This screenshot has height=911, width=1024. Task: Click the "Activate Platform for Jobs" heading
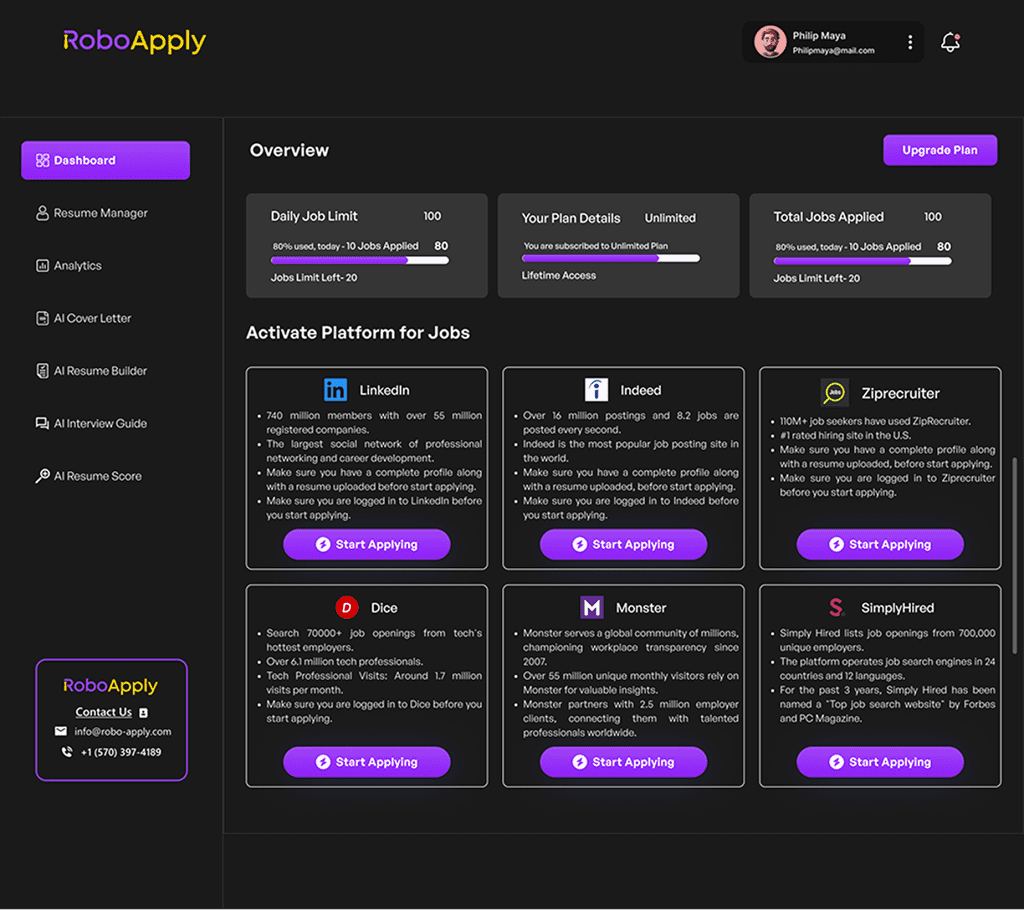pyautogui.click(x=358, y=333)
